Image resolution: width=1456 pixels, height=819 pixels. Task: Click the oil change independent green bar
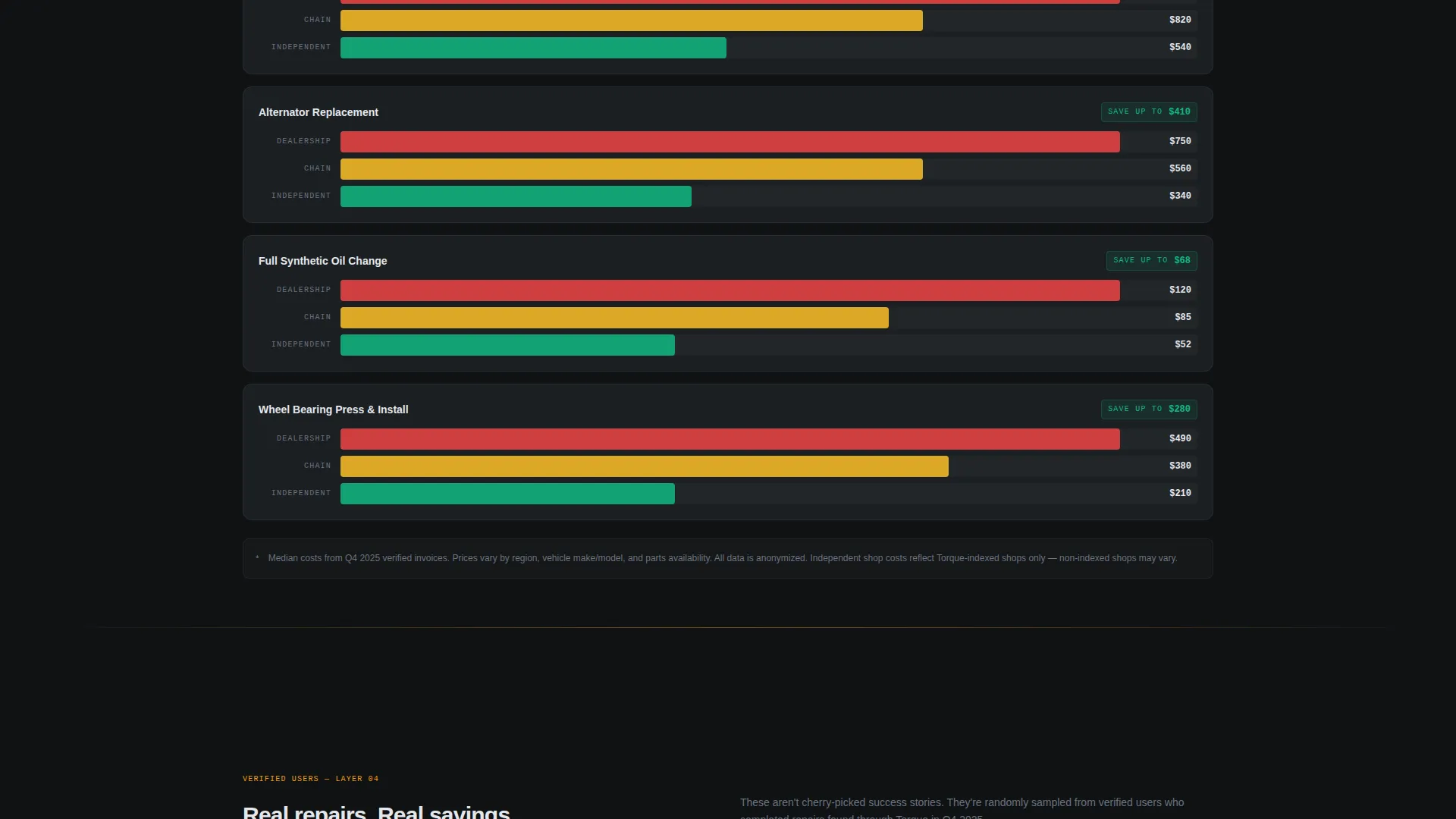click(507, 345)
